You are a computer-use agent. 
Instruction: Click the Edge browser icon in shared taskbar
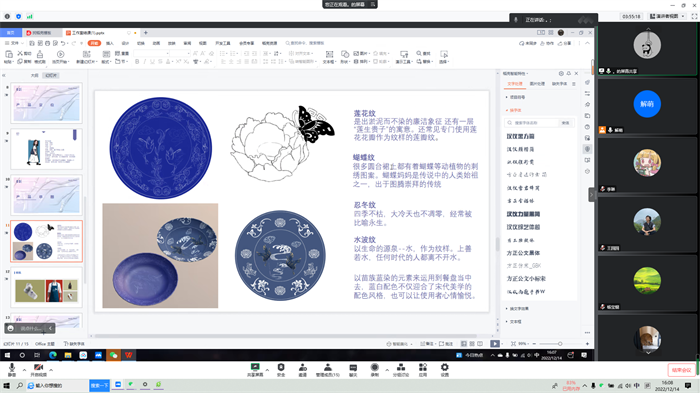pyautogui.click(x=53, y=355)
